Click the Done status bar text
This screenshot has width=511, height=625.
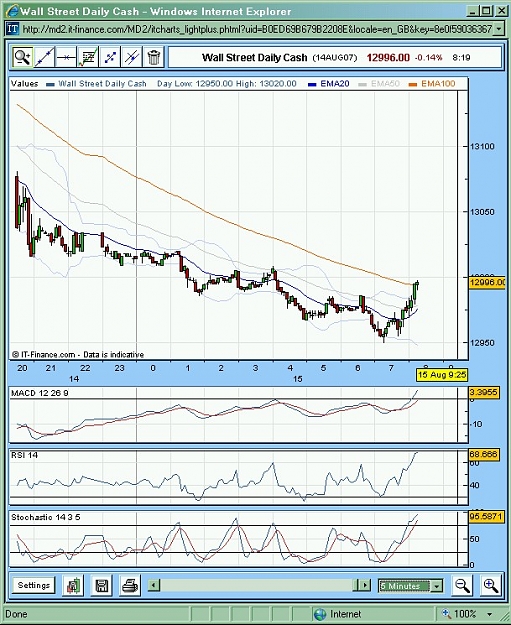(x=16, y=614)
